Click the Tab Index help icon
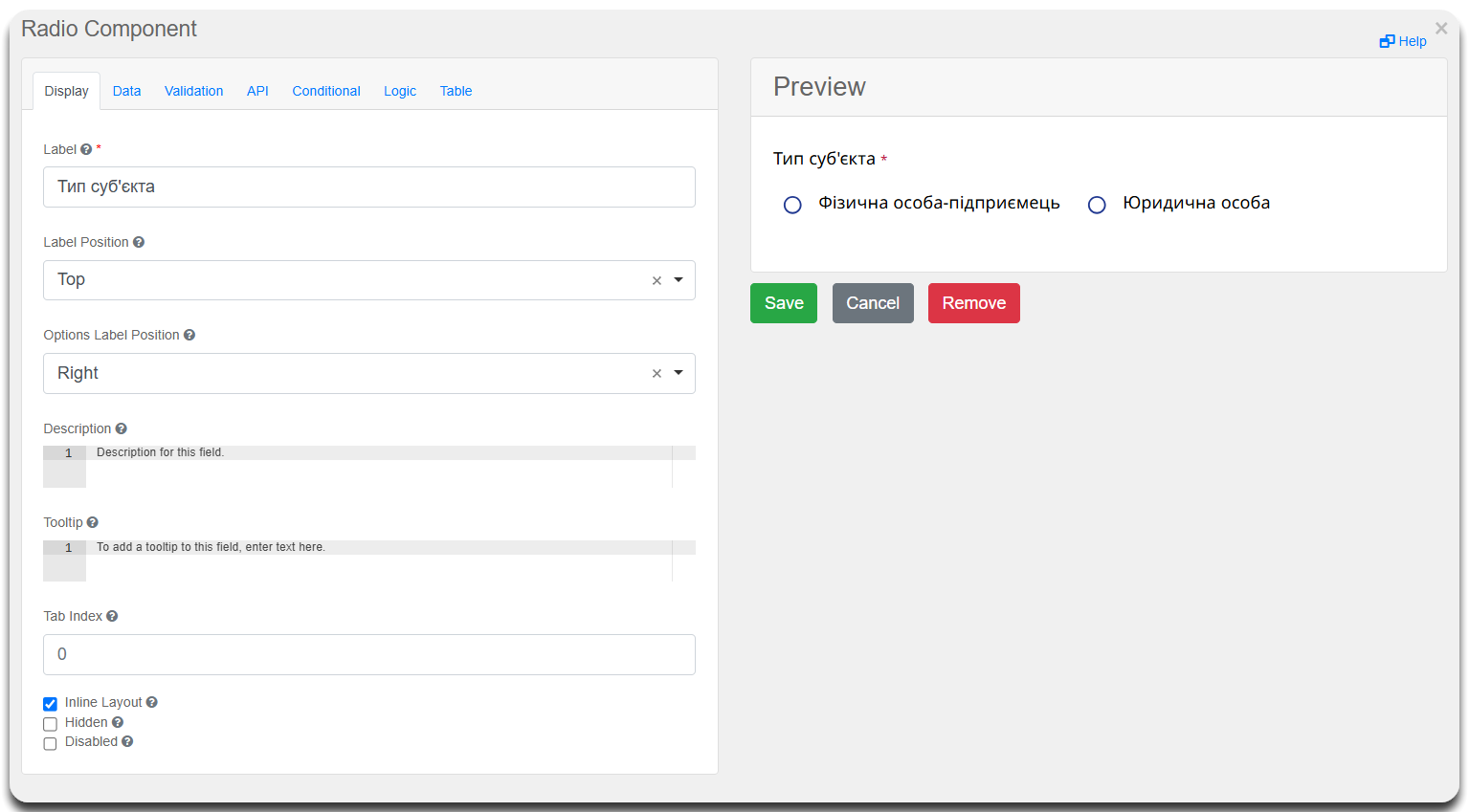The image size is (1469, 812). coord(112,616)
